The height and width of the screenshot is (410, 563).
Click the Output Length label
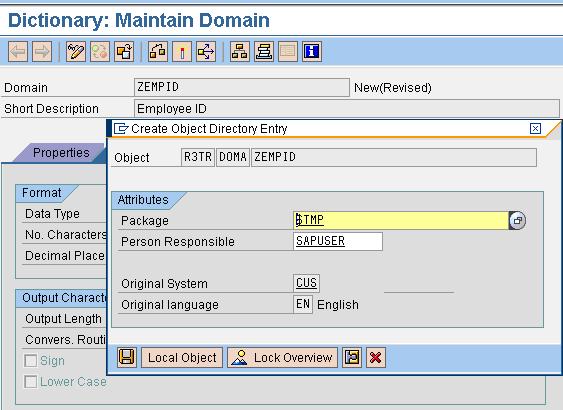pyautogui.click(x=64, y=318)
